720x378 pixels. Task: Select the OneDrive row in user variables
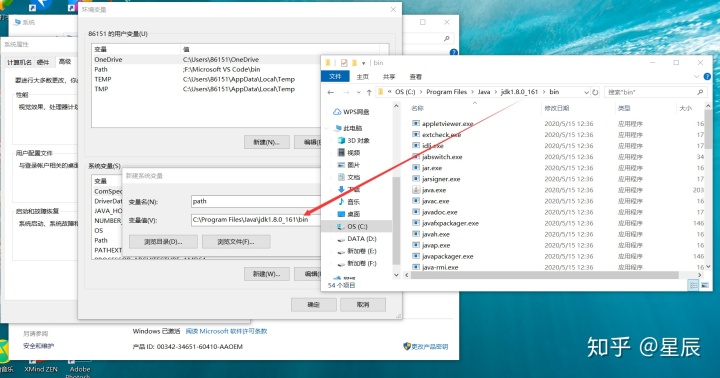pyautogui.click(x=205, y=60)
